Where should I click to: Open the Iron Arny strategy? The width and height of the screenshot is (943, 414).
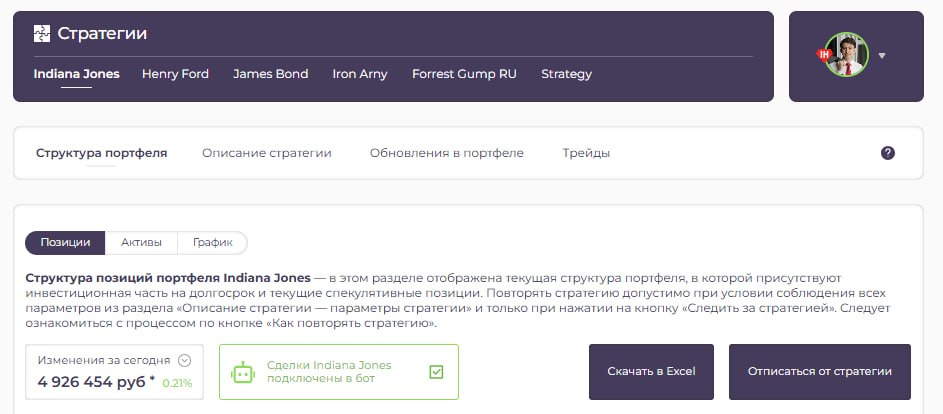(359, 74)
